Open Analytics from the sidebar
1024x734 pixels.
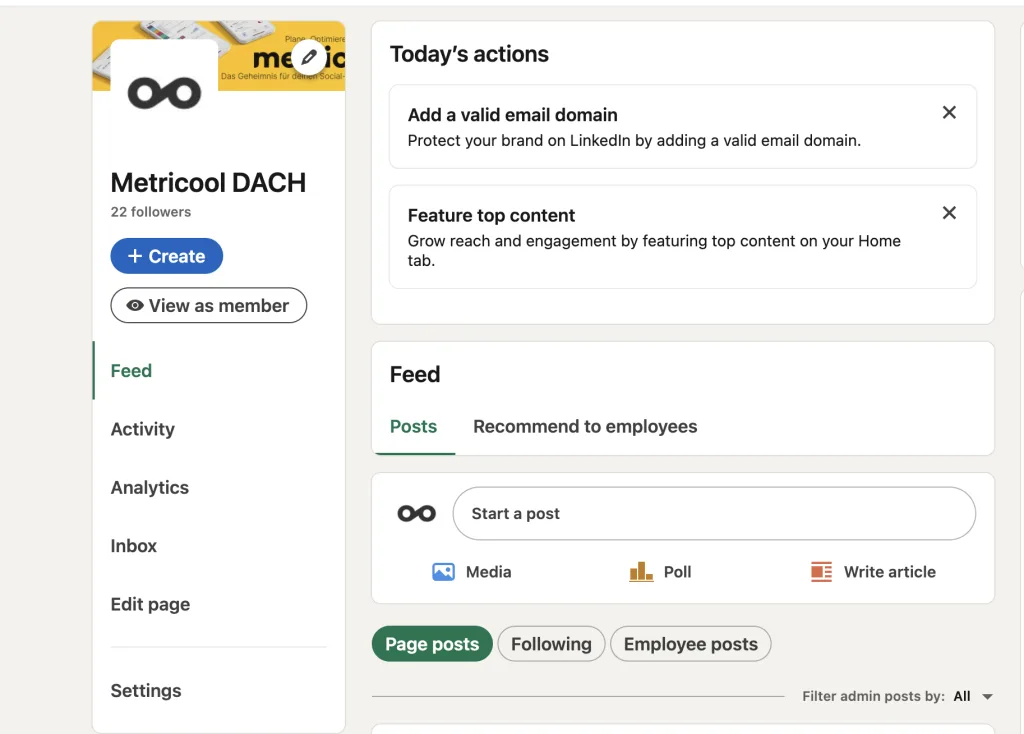coord(150,488)
